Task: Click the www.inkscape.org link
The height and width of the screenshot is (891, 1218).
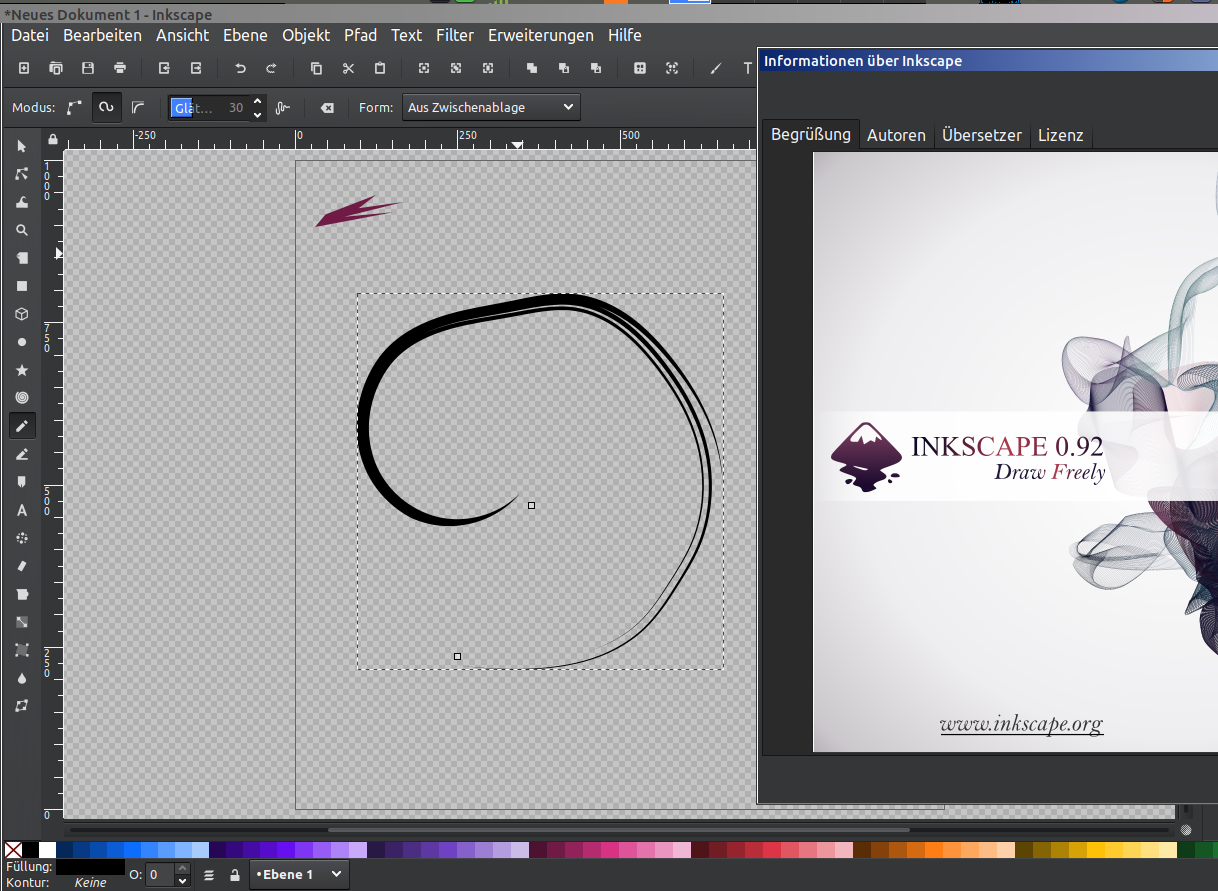Action: [x=1021, y=724]
